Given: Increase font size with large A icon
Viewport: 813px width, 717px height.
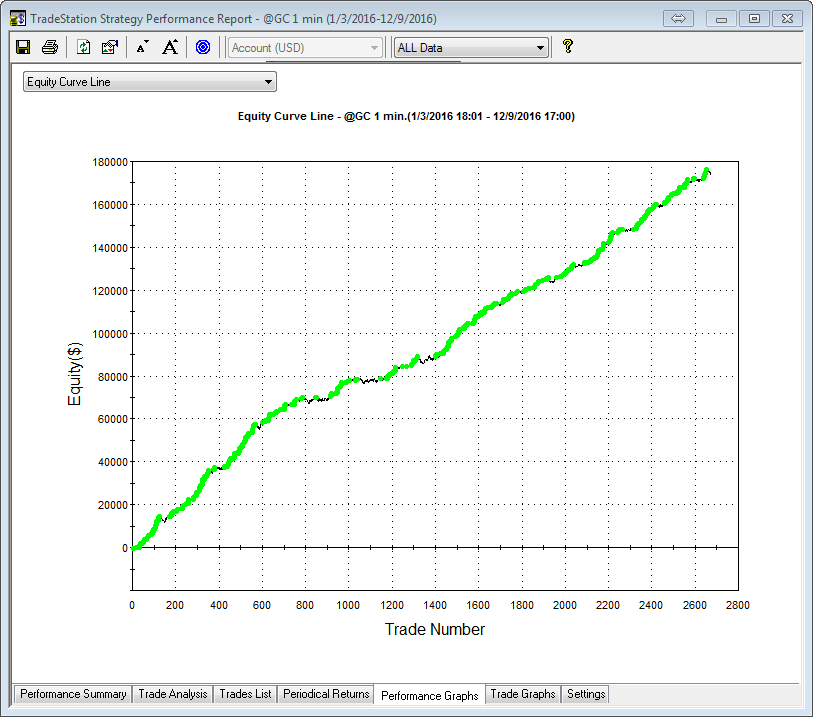Looking at the screenshot, I should (170, 47).
